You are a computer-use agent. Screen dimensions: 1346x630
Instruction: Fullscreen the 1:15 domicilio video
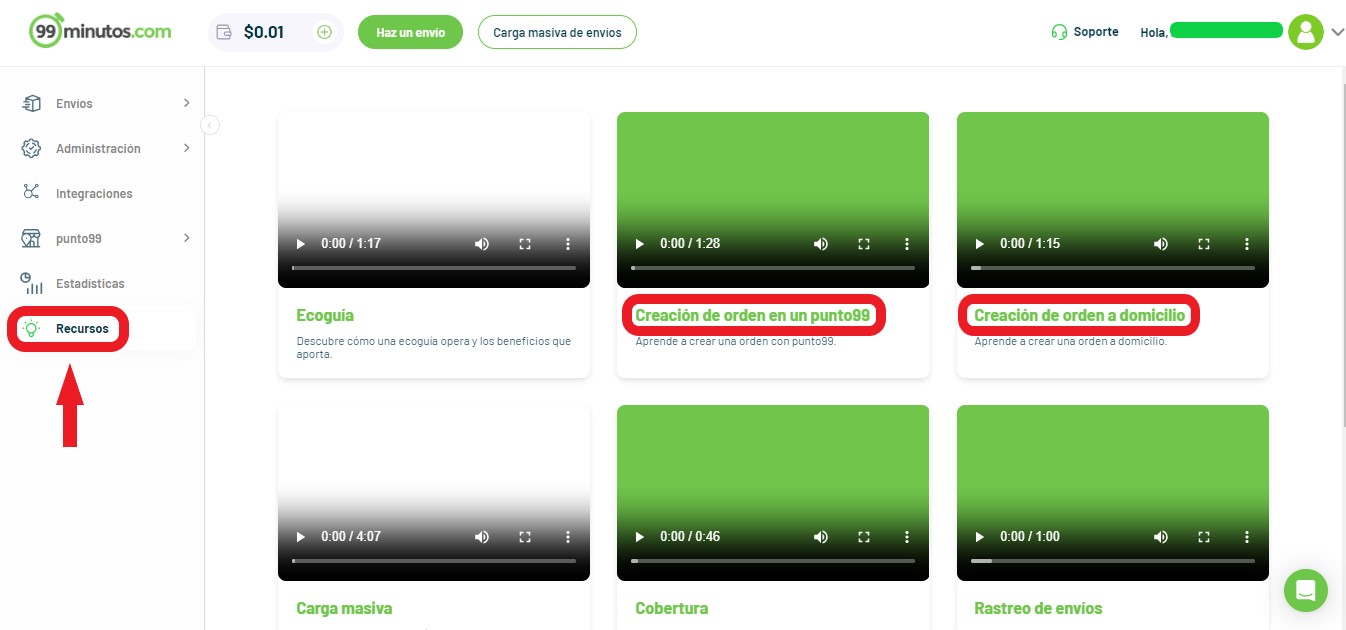point(1204,243)
